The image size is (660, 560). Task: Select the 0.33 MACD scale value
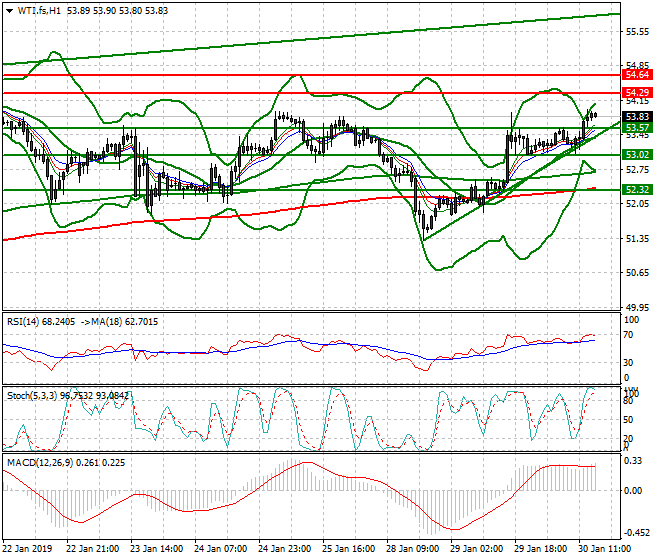coord(633,461)
